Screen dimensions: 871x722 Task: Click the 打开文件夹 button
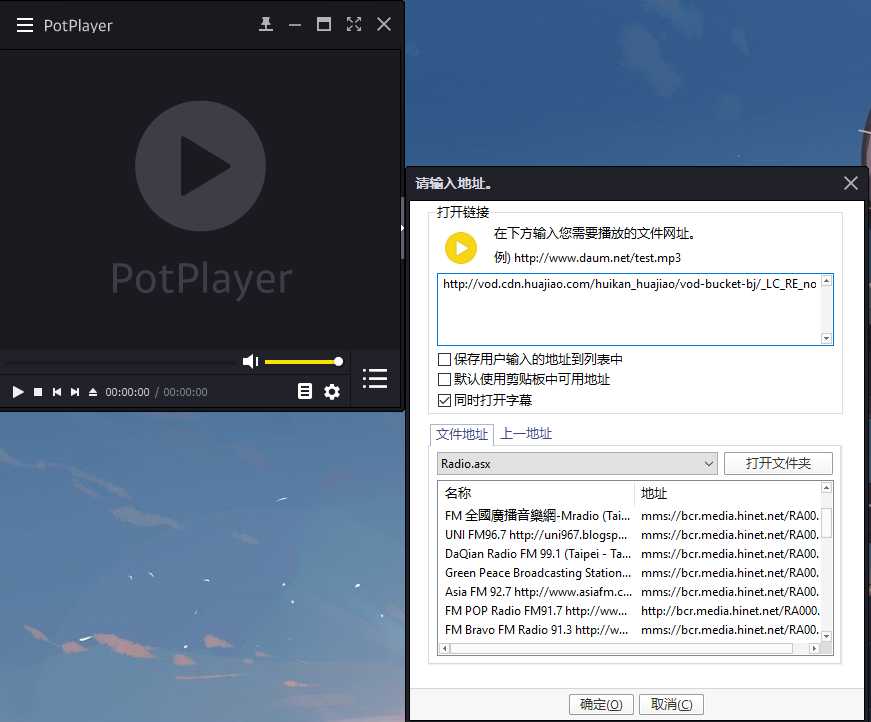(x=778, y=463)
